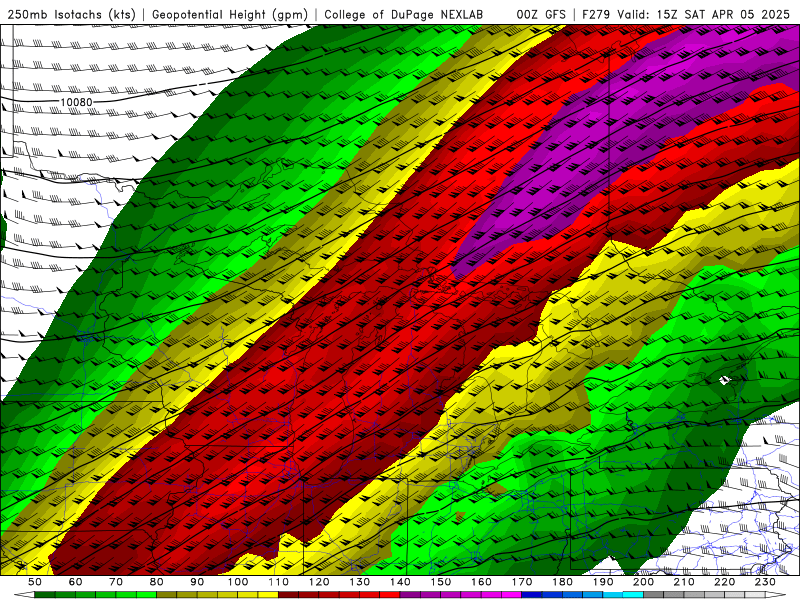Image resolution: width=800 pixels, height=600 pixels.
Task: Click the 10080 height contour label
Action: 77,102
